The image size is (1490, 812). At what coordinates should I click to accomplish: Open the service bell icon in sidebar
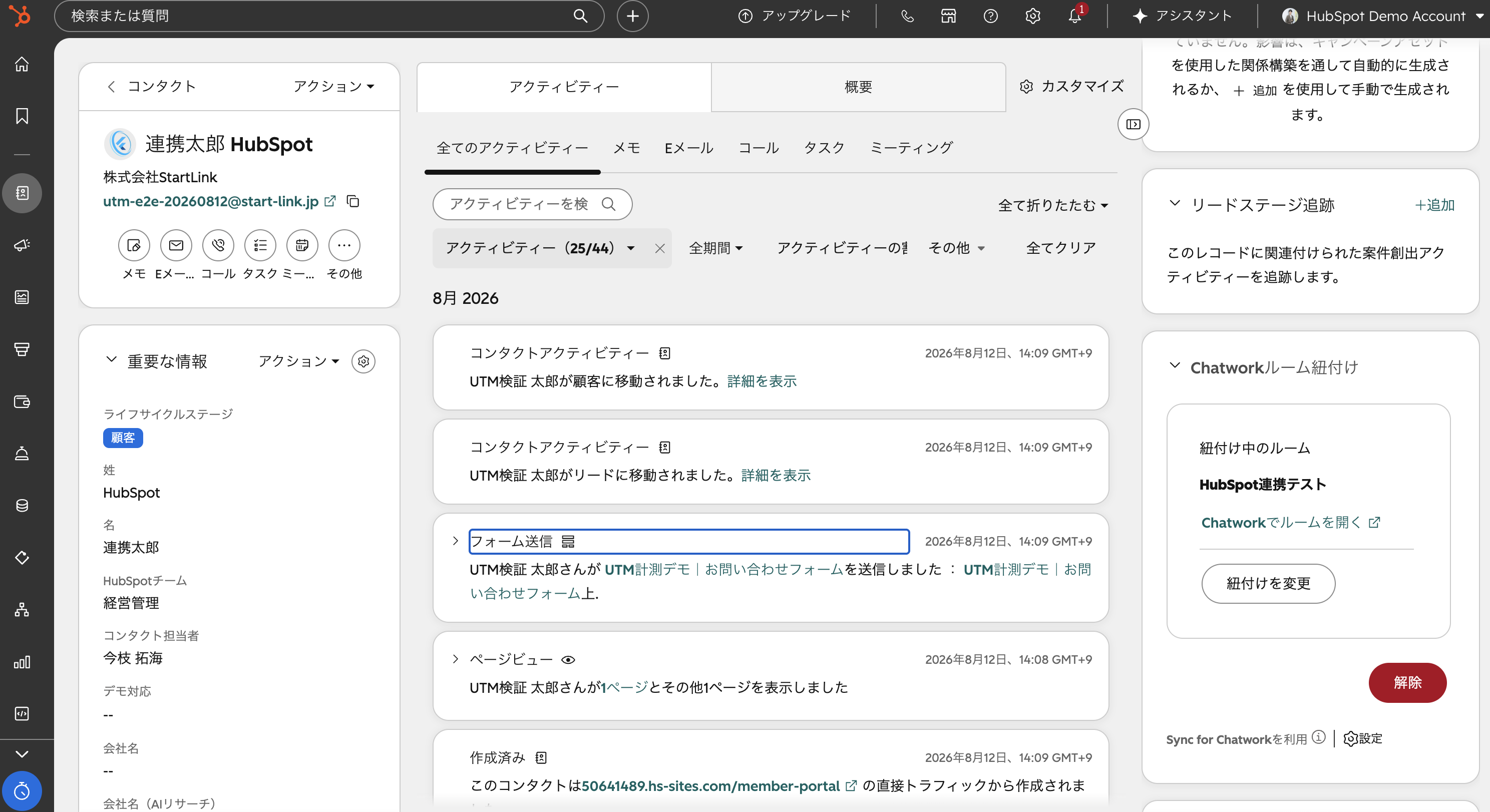pyautogui.click(x=22, y=454)
